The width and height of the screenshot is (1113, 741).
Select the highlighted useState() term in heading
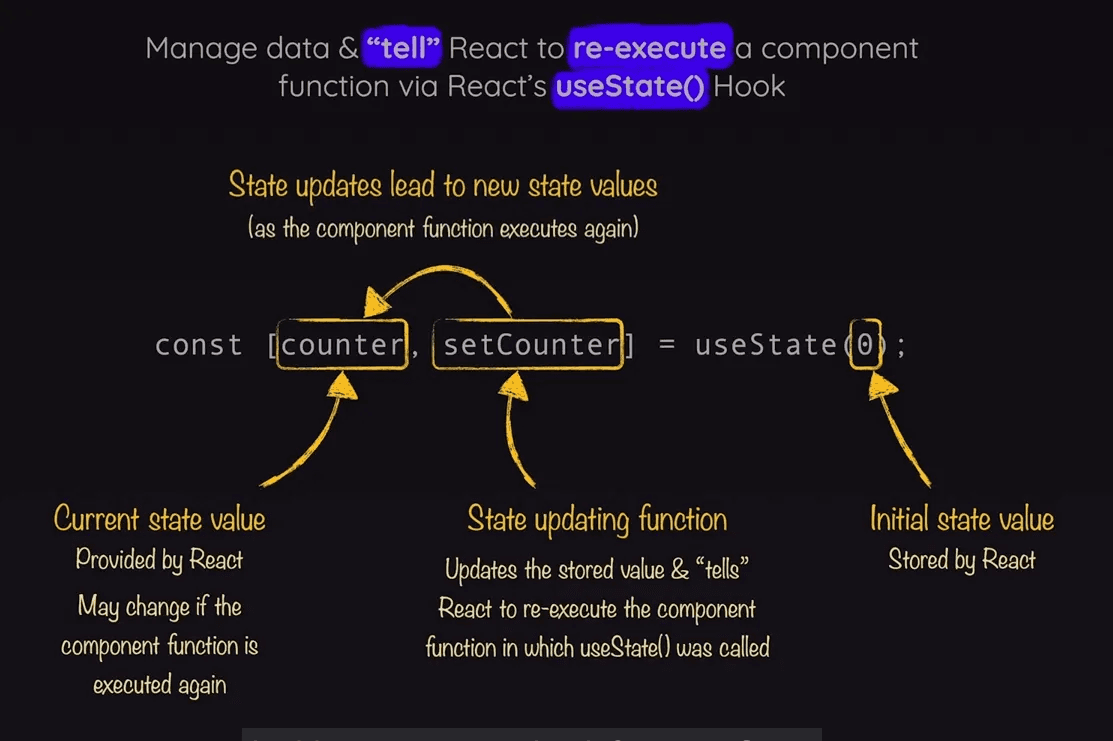click(x=631, y=86)
